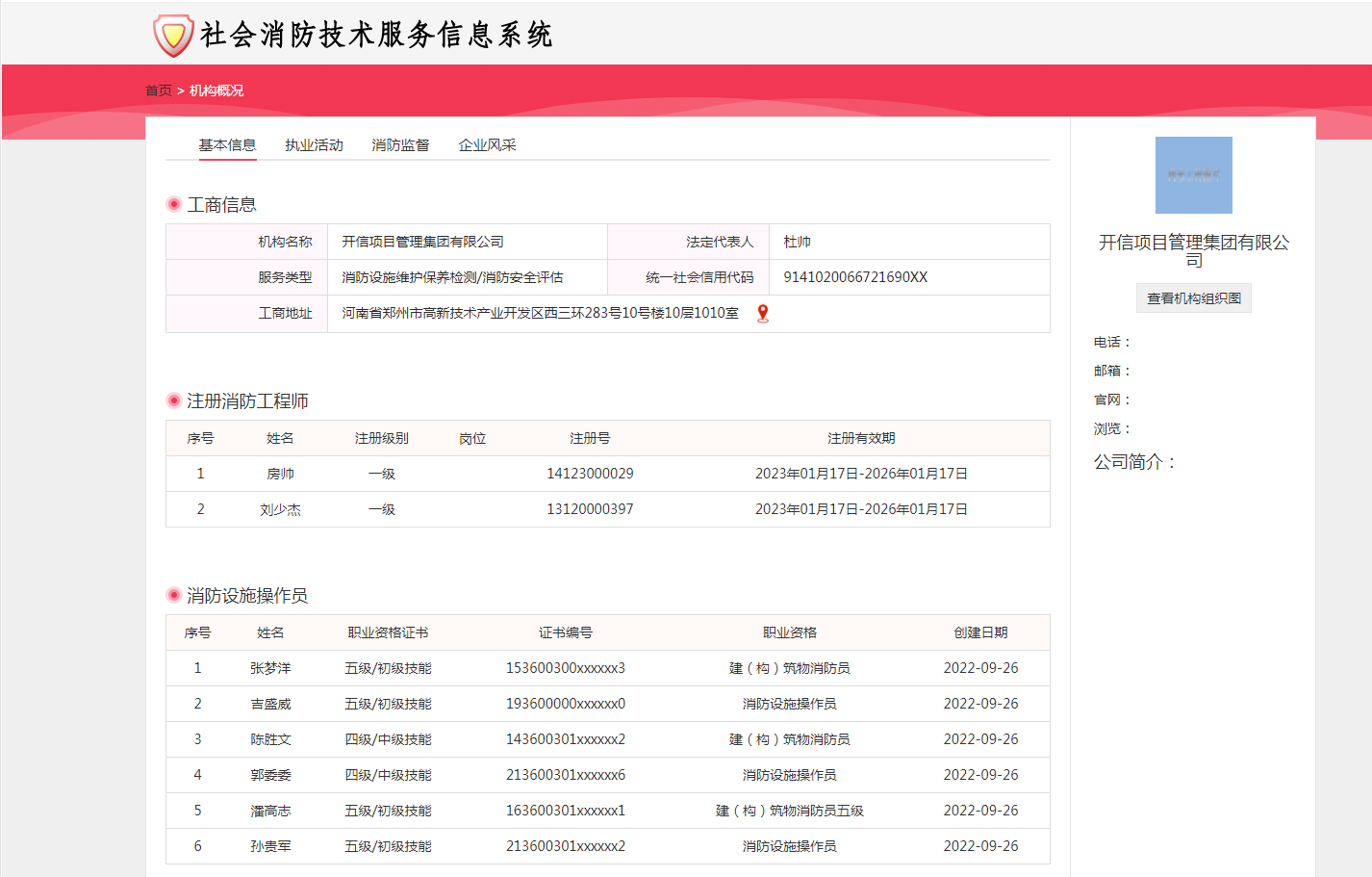
Task: Click operator name 孙贵军
Action: (270, 846)
